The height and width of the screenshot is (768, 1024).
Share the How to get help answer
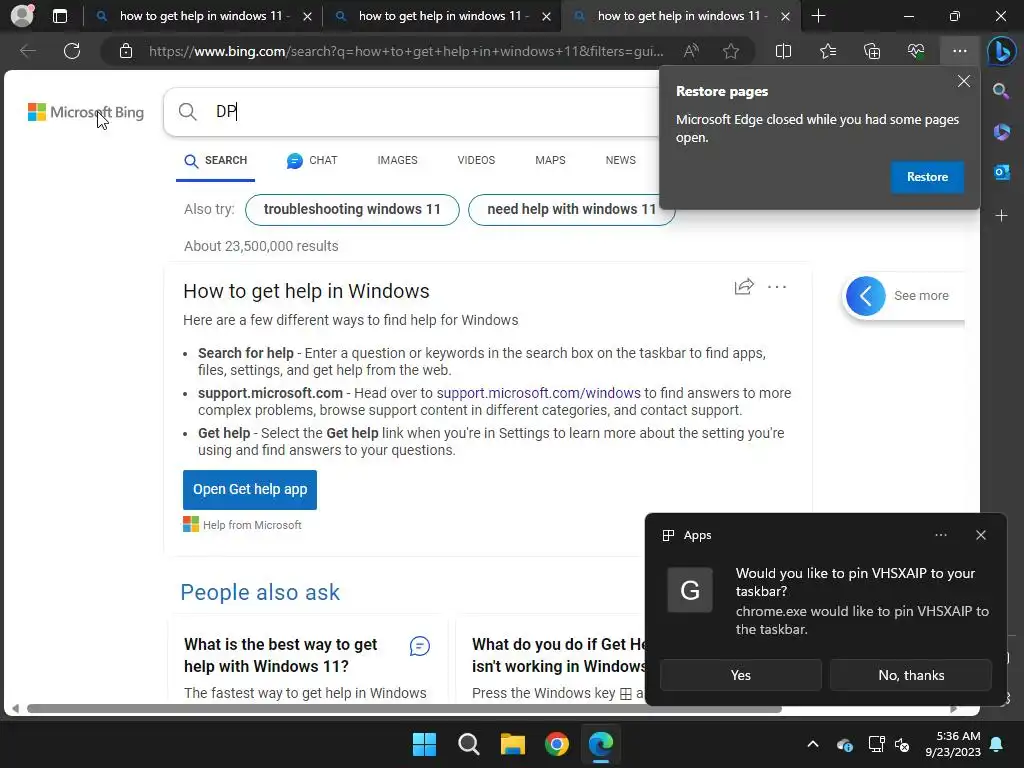point(744,287)
